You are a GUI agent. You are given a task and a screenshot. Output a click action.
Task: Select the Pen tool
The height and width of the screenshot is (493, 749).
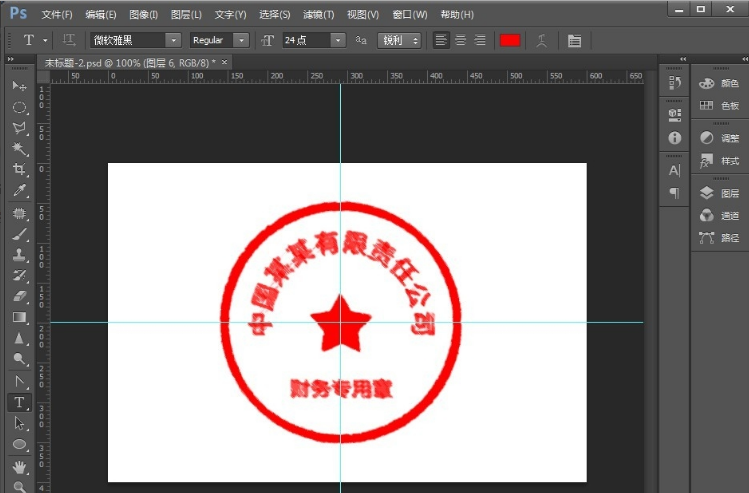pos(19,382)
